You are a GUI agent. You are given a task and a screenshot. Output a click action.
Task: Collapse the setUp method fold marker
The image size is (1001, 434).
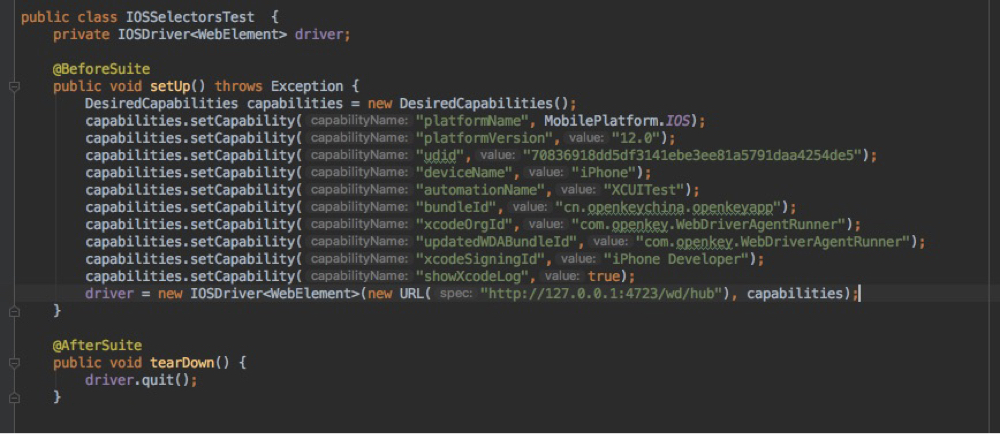[x=15, y=86]
